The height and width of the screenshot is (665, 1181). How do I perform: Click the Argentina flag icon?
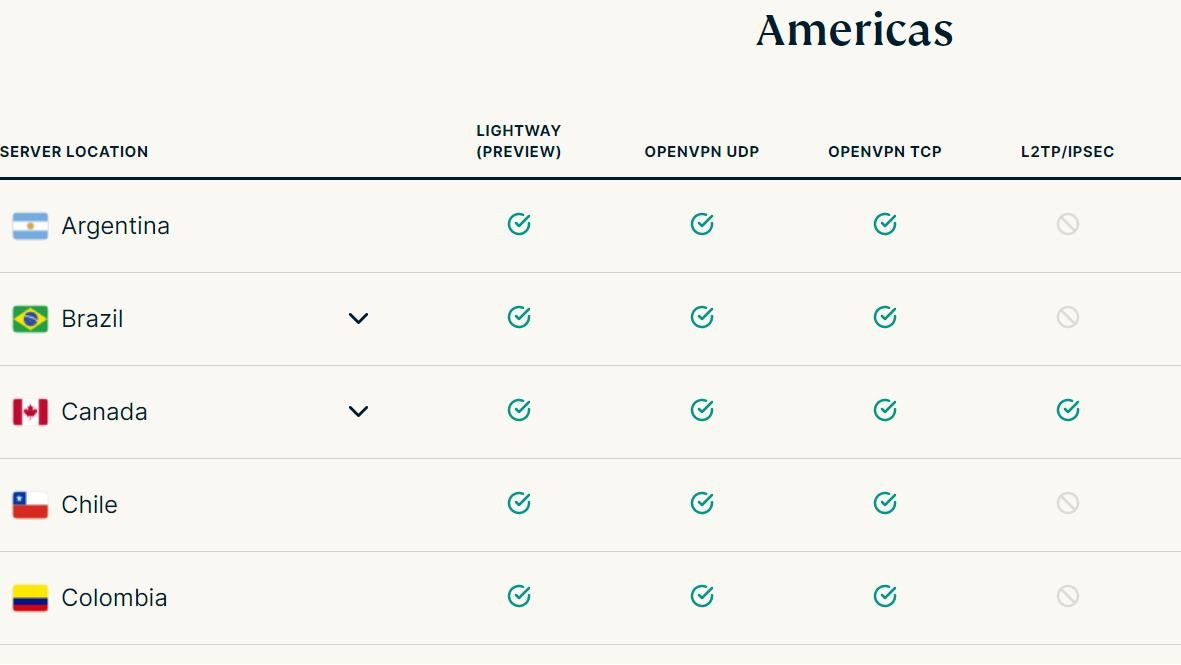pos(30,226)
